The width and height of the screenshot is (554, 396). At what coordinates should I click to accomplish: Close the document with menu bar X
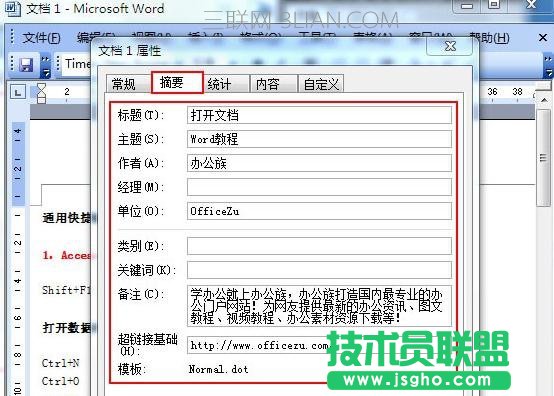tap(543, 37)
